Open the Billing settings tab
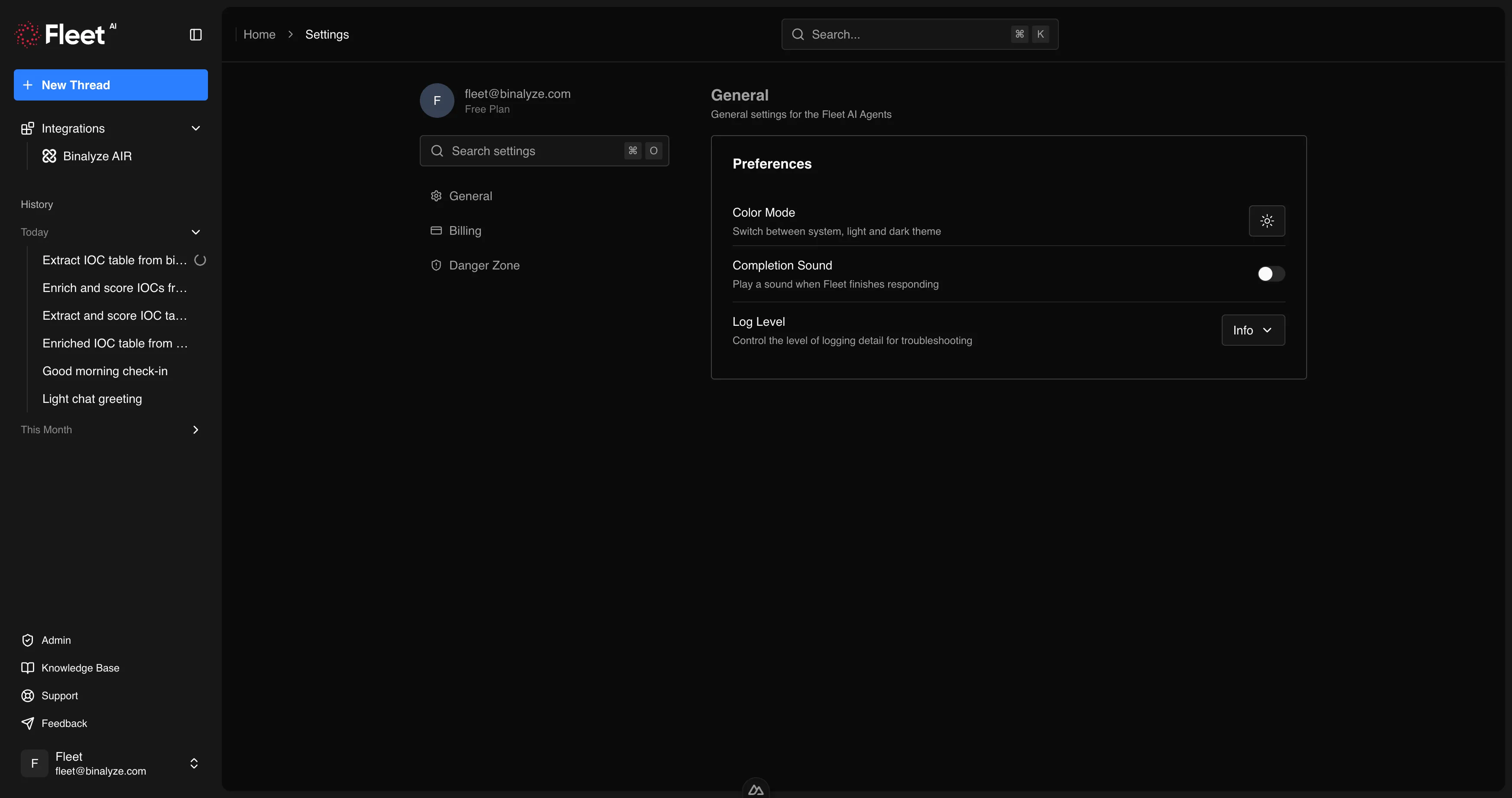The image size is (1512, 798). (x=465, y=230)
